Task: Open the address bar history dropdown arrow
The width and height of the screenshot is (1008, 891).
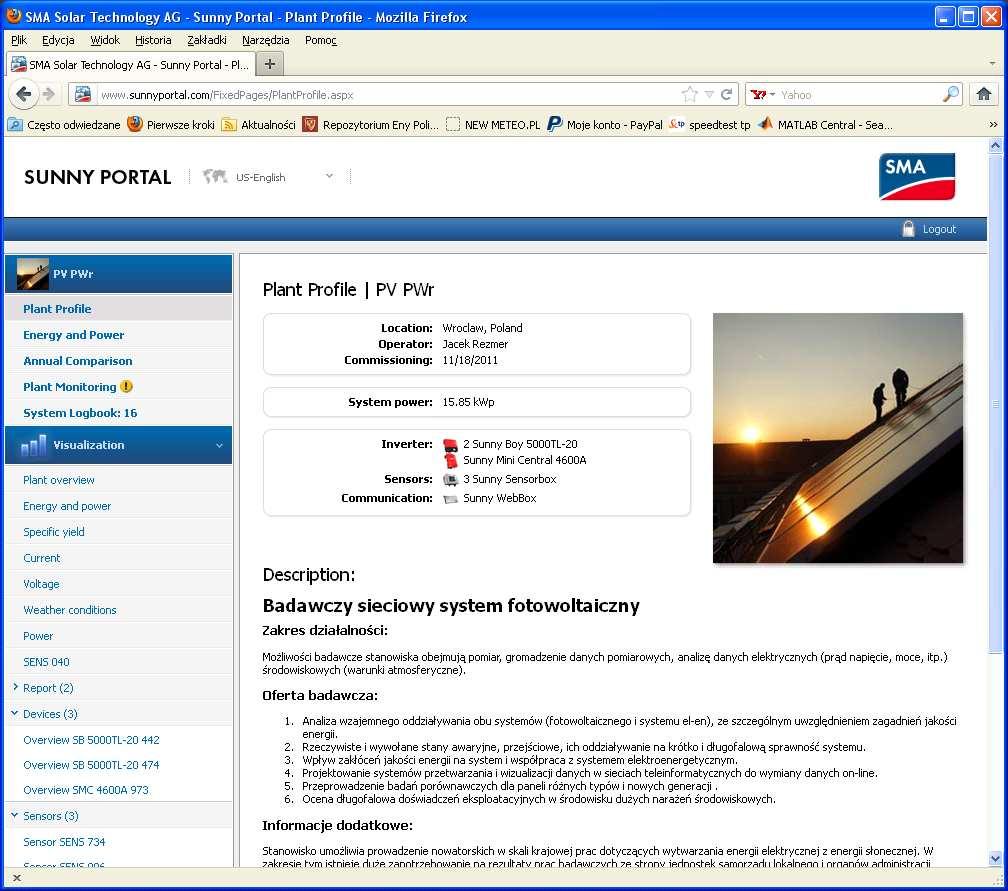Action: (709, 94)
